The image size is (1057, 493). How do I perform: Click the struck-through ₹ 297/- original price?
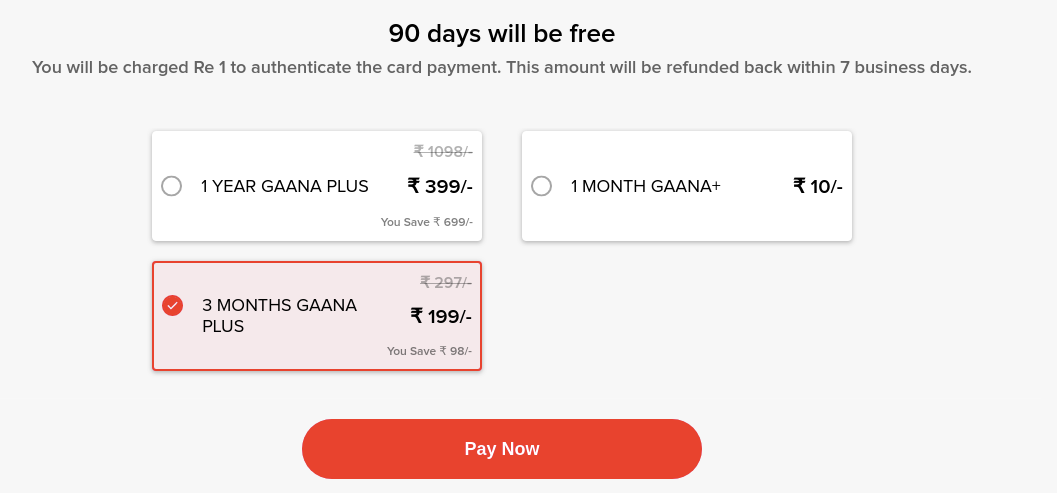[446, 282]
